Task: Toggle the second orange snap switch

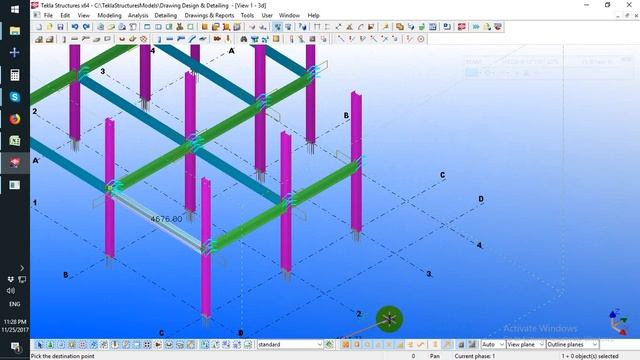Action: [x=357, y=345]
